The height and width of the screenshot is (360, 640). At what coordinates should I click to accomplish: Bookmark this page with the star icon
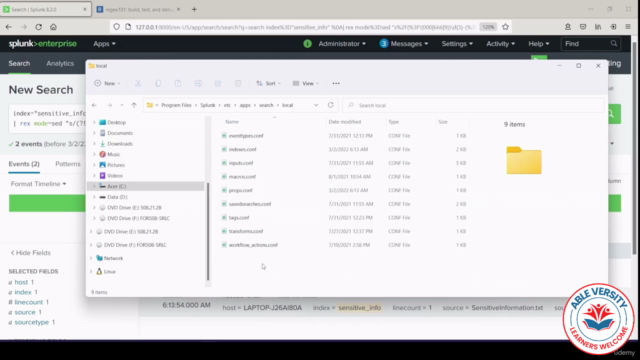click(505, 27)
